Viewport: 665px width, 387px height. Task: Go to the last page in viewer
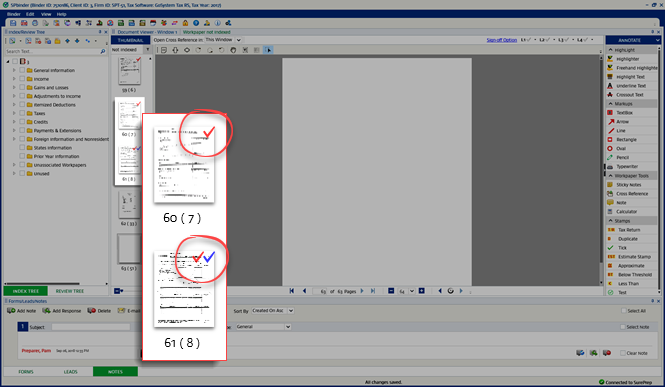pos(373,291)
